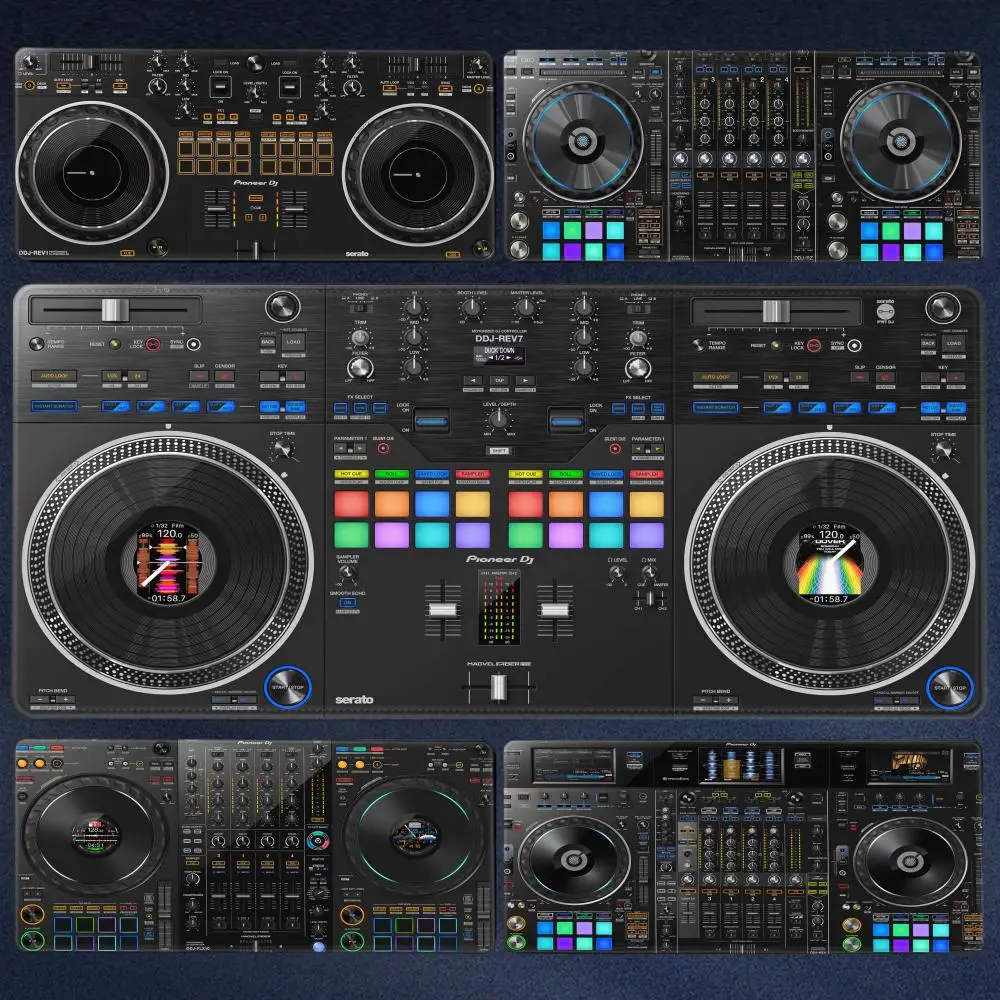Select the left deck SAVED LOOP pad mode

tap(432, 474)
